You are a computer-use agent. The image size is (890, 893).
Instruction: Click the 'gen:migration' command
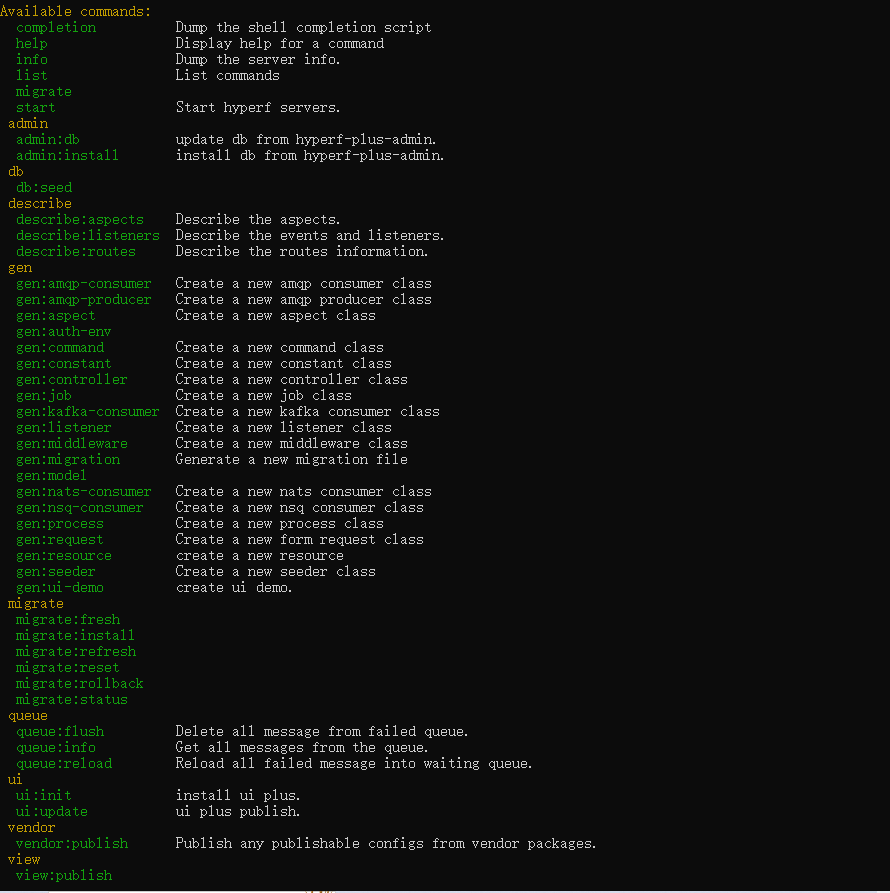68,459
